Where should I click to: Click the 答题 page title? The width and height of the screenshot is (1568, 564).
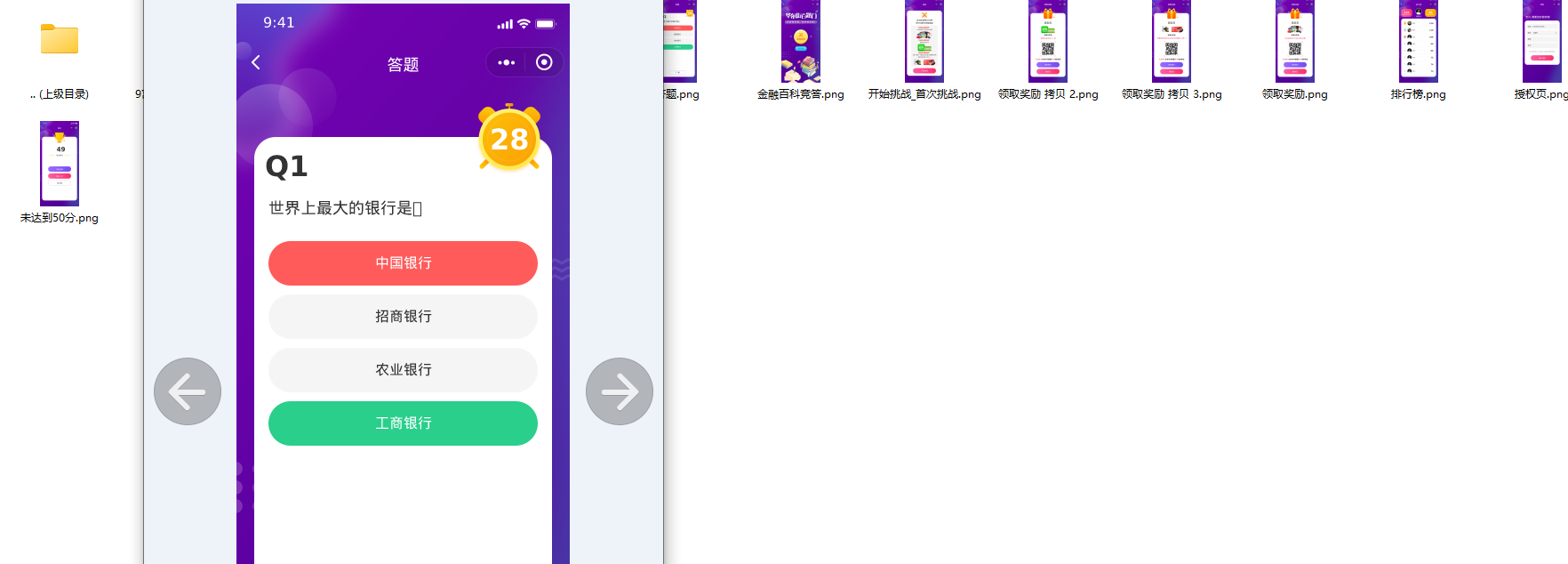(x=403, y=65)
